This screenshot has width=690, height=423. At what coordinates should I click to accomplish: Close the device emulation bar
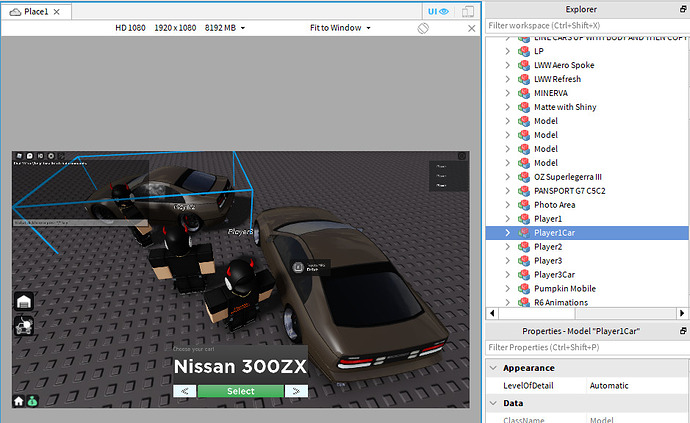coord(471,29)
